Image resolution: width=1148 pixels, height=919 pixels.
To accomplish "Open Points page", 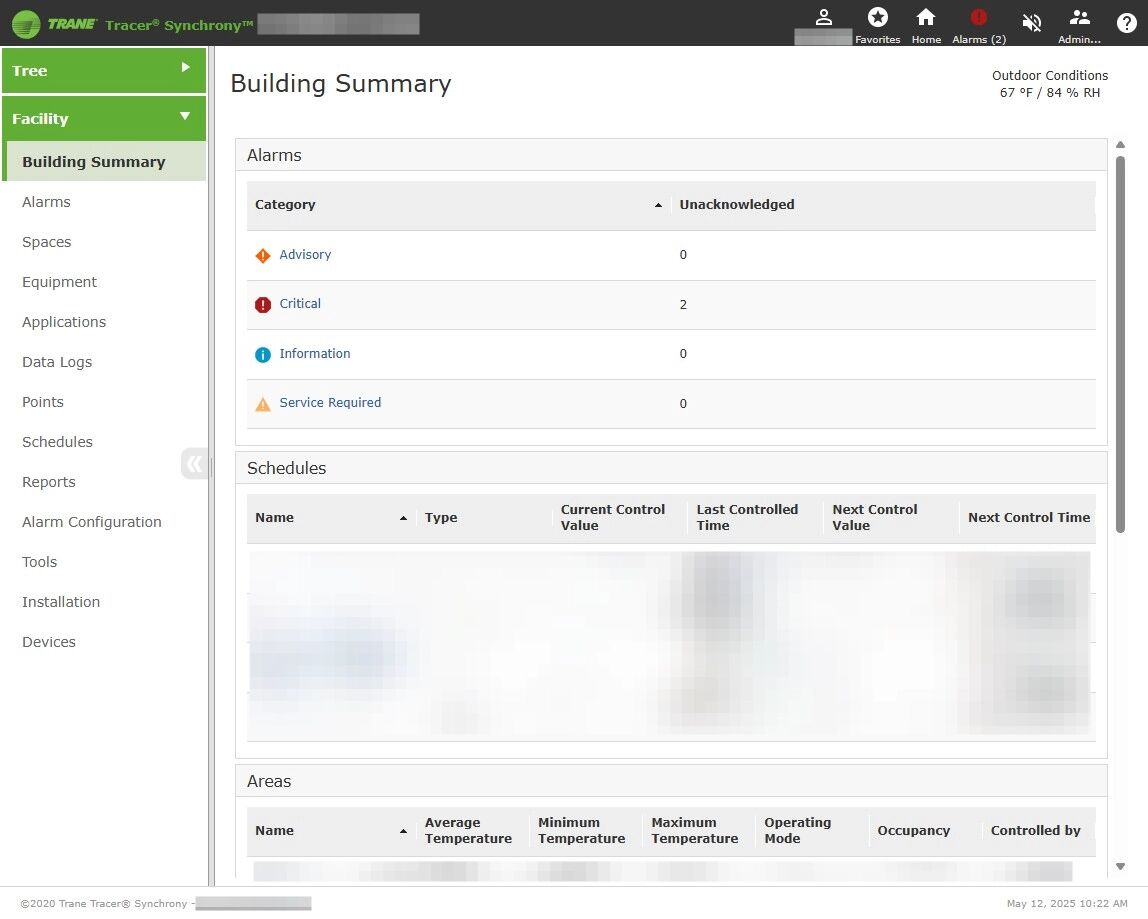I will [42, 401].
